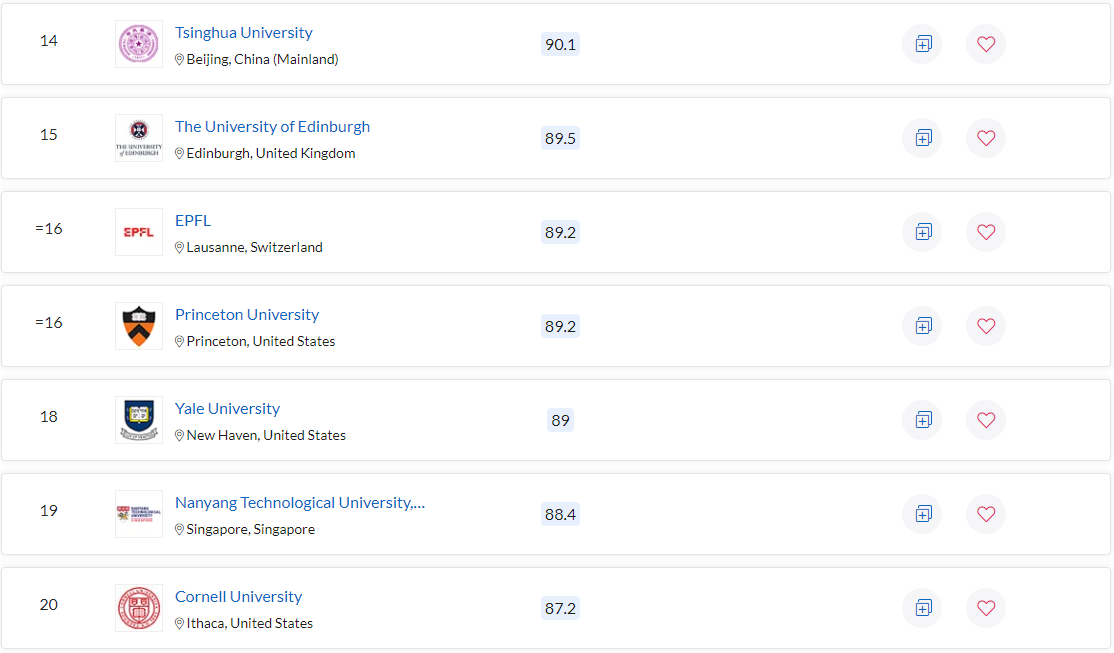Toggle the heart icon for EPFL
This screenshot has height=653, width=1114.
click(x=986, y=232)
